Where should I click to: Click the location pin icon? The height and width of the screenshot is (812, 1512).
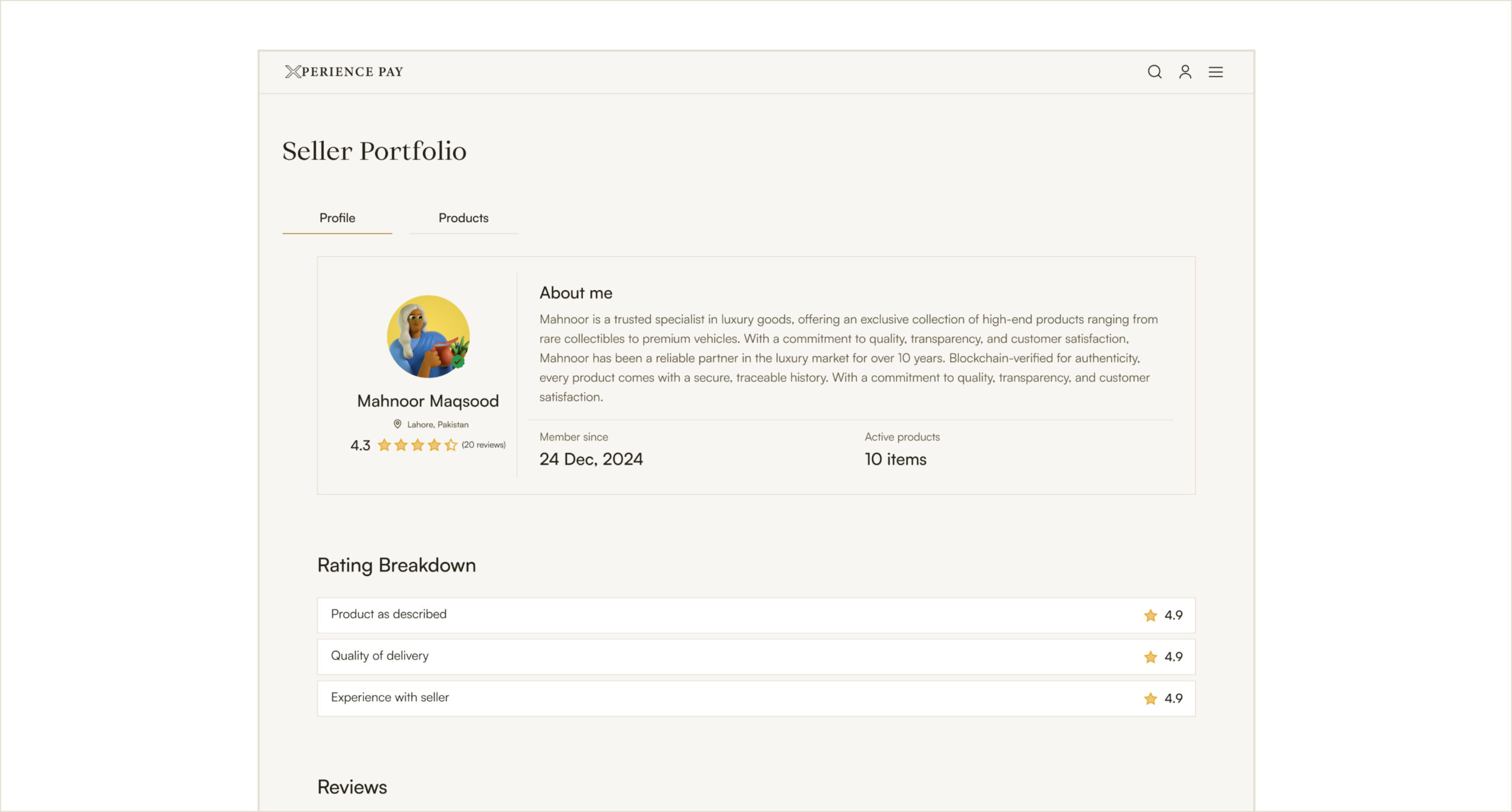(397, 424)
